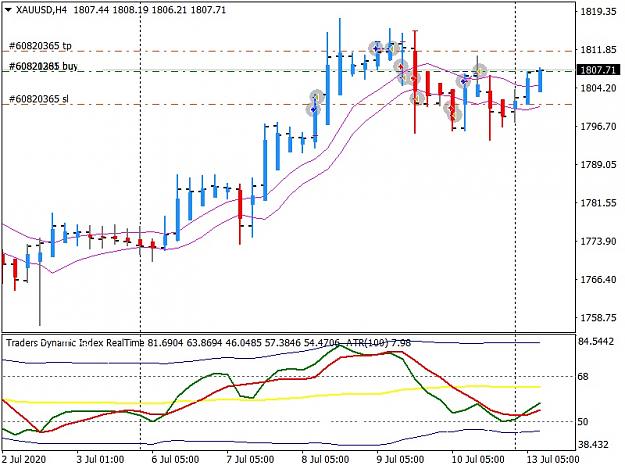The height and width of the screenshot is (469, 625).
Task: Click the 7 Jul 05:00 time axis label
Action: [250, 459]
